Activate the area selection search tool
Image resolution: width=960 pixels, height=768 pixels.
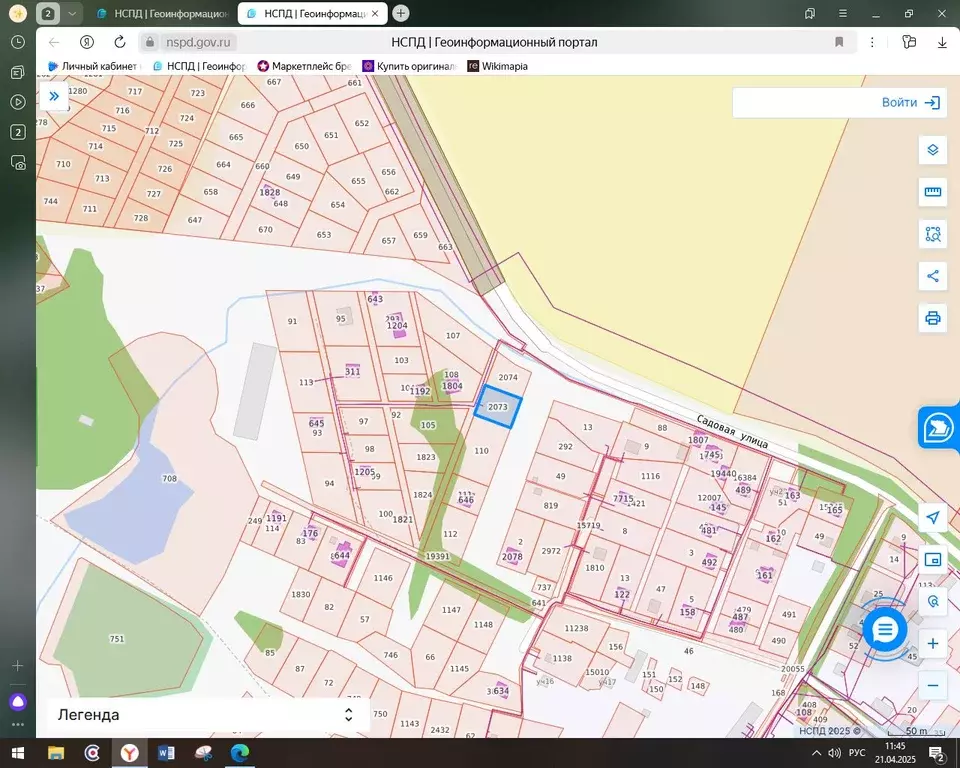(x=932, y=234)
